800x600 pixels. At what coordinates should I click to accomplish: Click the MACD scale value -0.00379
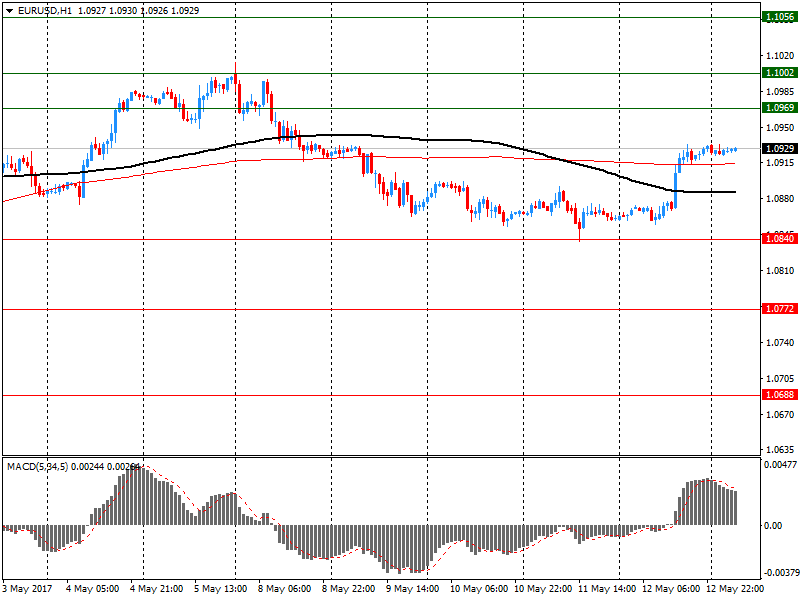[x=781, y=573]
